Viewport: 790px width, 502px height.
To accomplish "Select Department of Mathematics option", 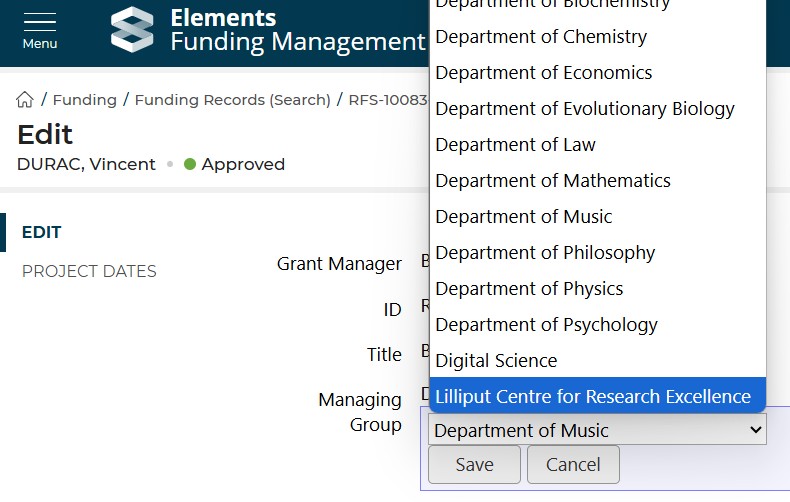I will [x=553, y=181].
